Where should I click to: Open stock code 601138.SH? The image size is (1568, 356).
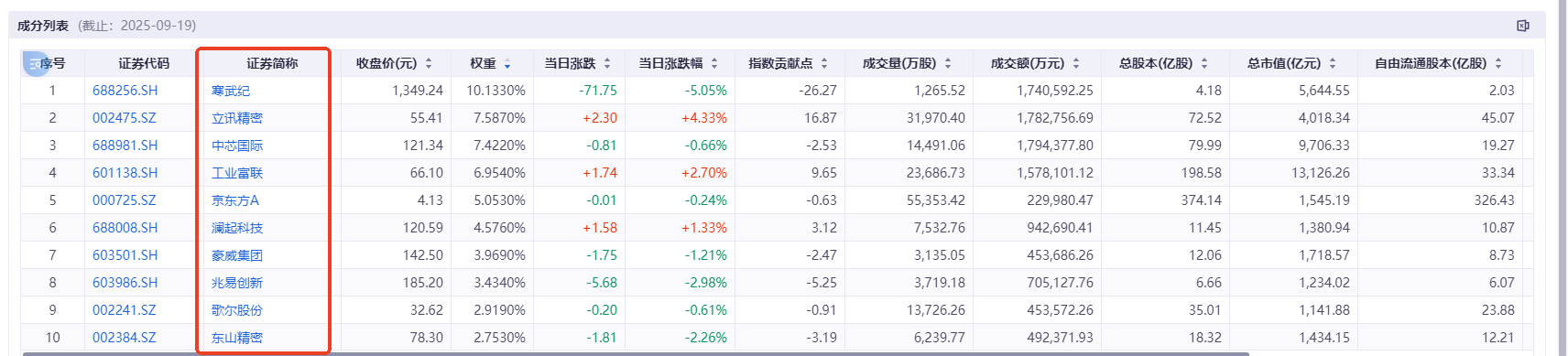[125, 173]
